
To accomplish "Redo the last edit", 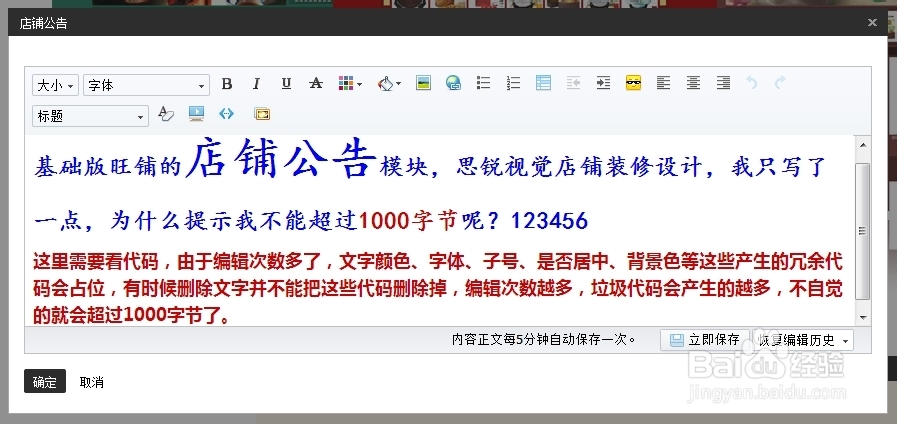I will (780, 84).
